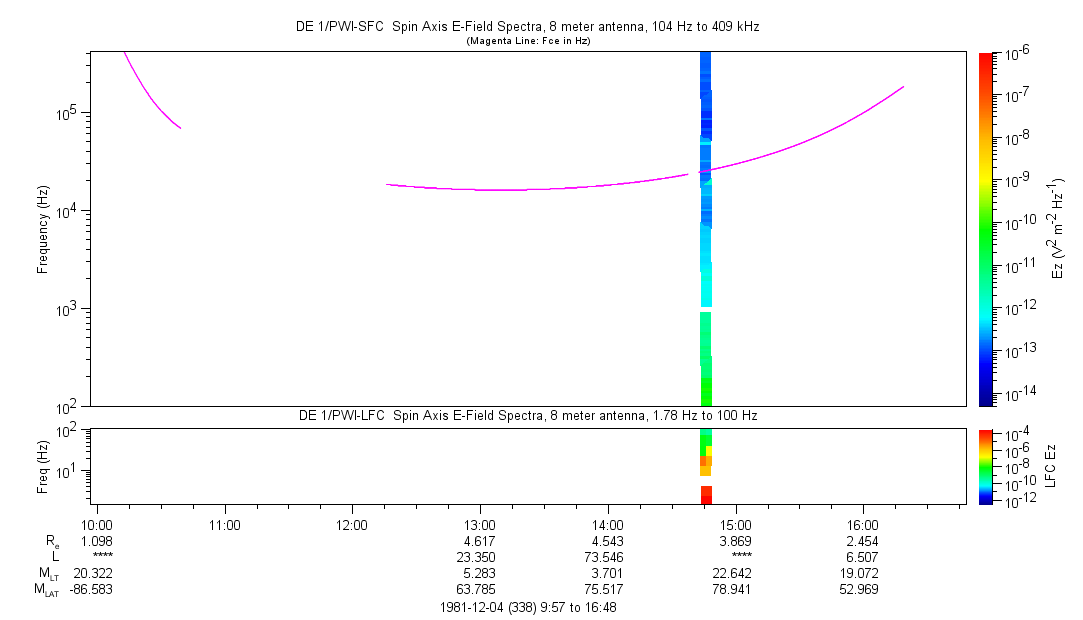Click the LFC Ez colorbar
Image resolution: width=1083 pixels, height=620 pixels.
coord(986,466)
